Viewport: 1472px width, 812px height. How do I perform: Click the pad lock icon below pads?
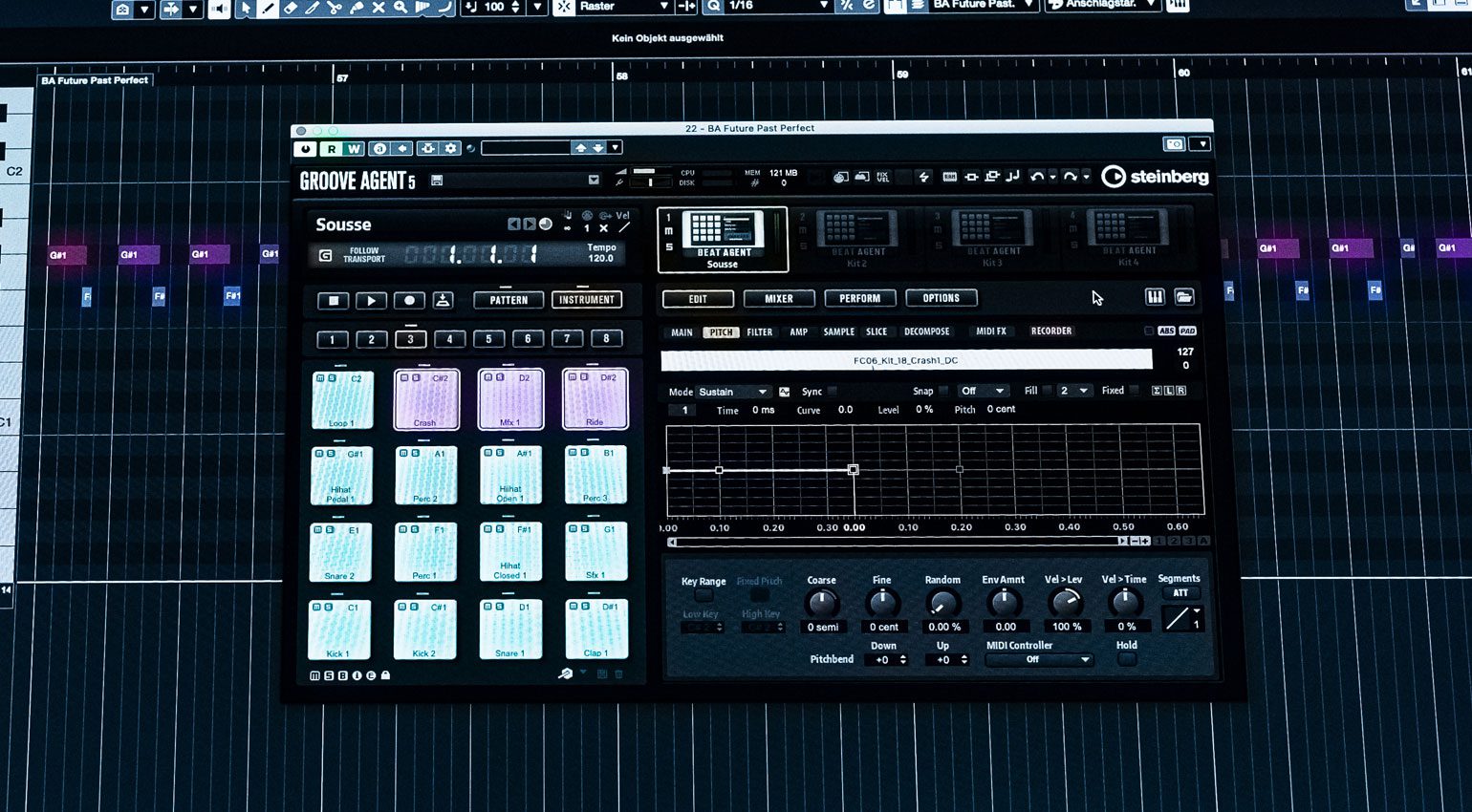386,675
